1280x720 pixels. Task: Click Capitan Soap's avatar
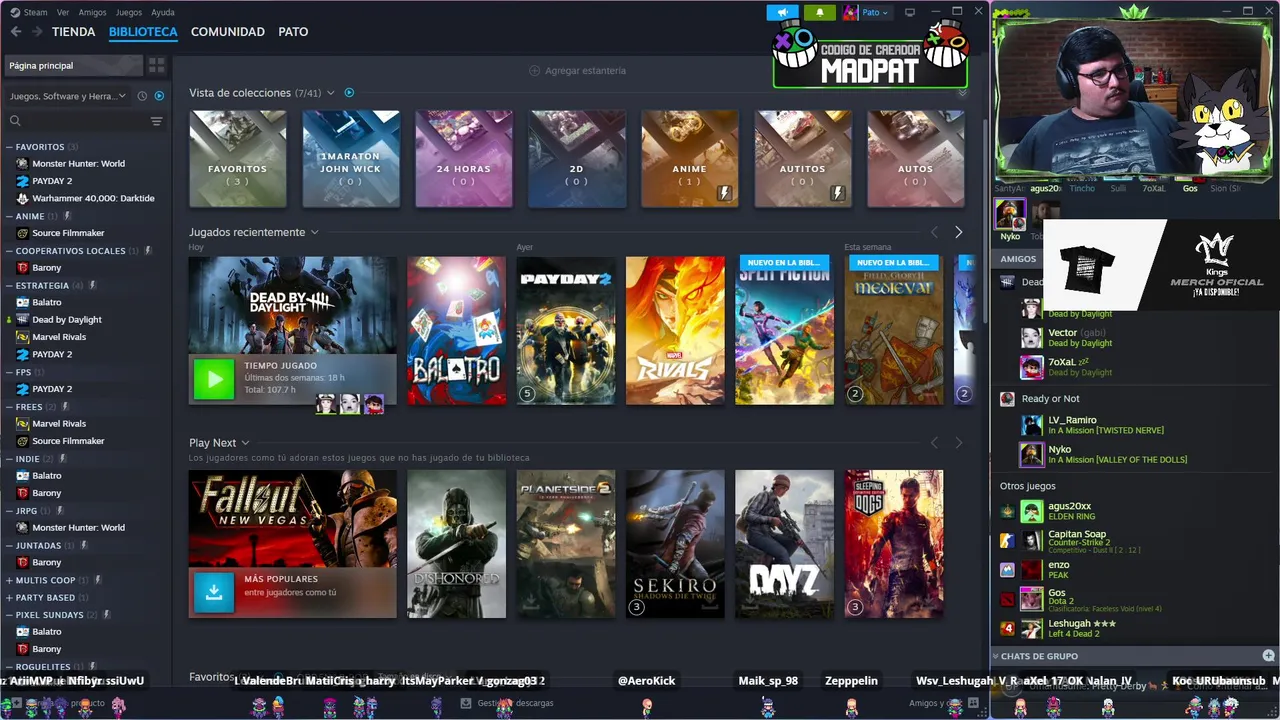click(1031, 541)
